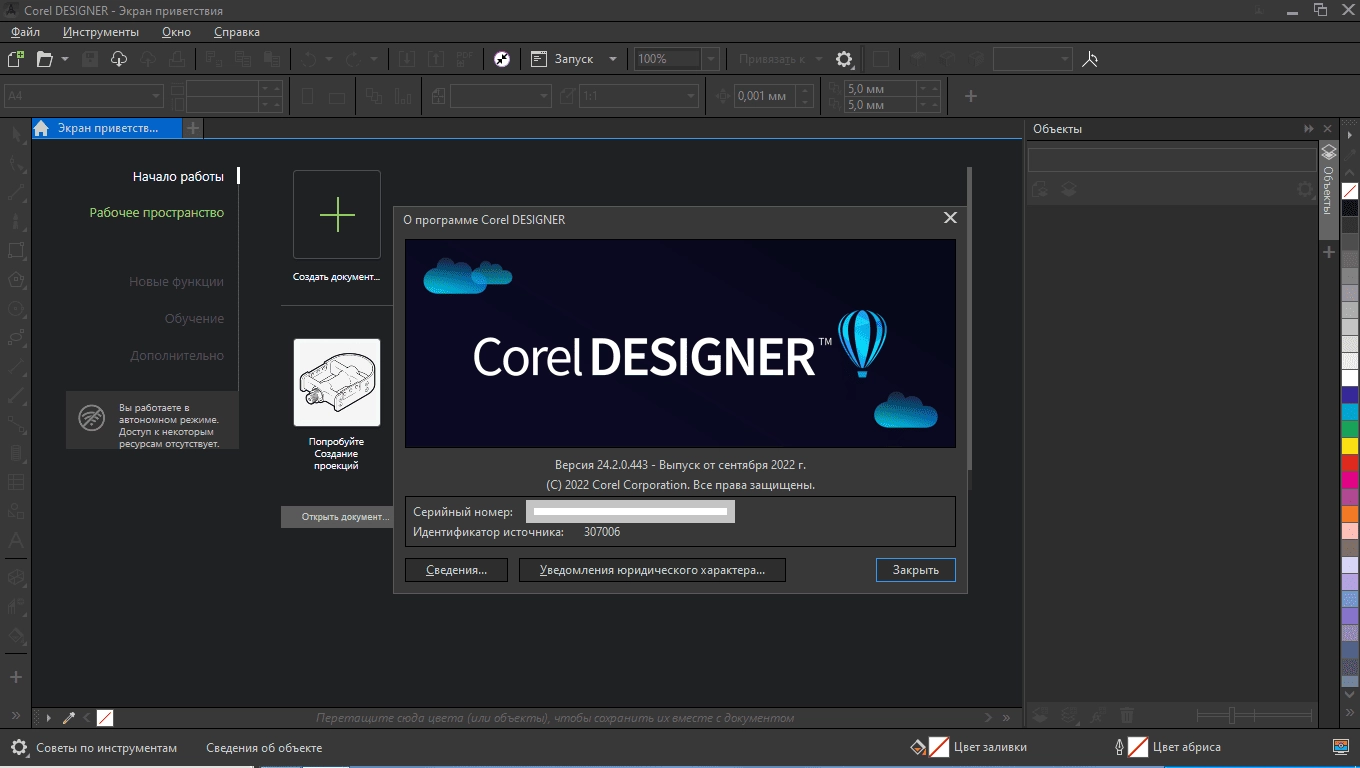Open Уведомления юридического характера button
1360x768 pixels.
[x=652, y=570]
